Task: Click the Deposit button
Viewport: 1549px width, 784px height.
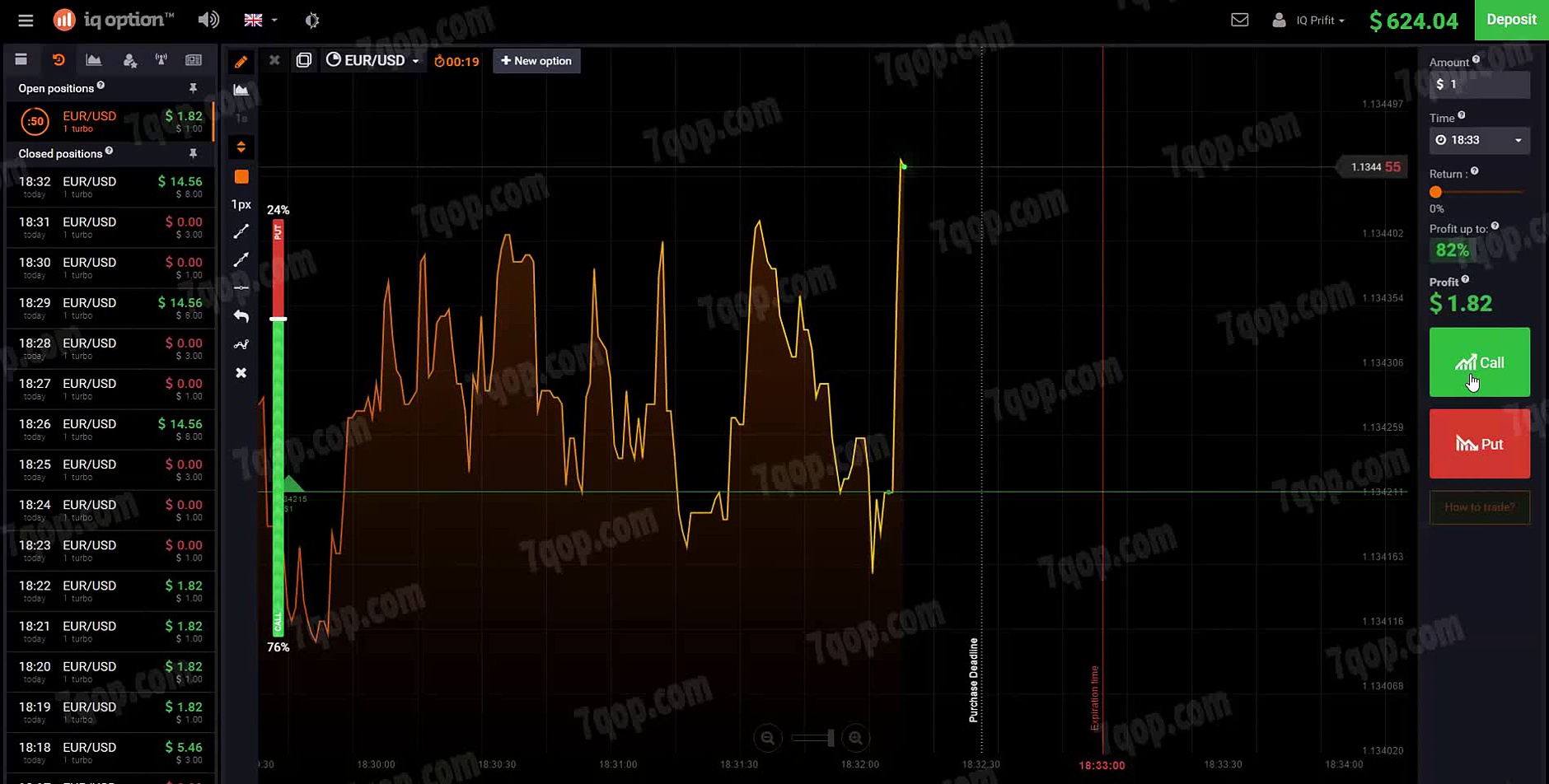Action: click(1511, 20)
